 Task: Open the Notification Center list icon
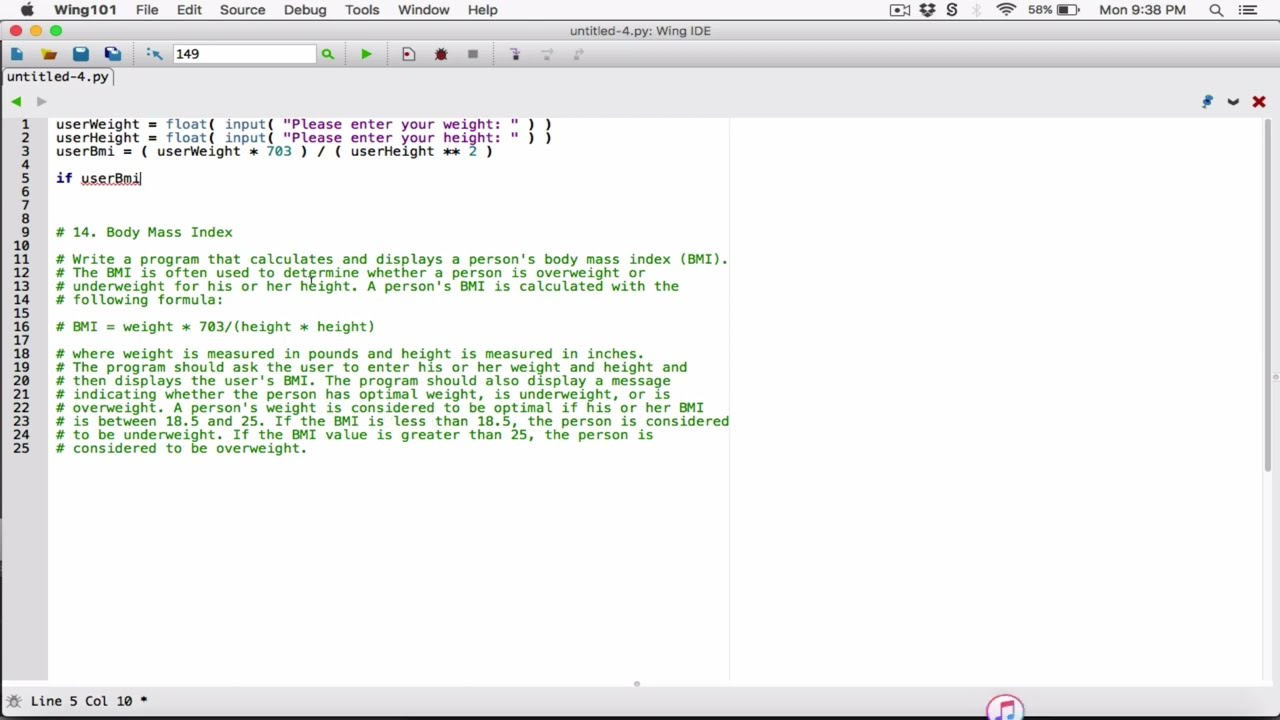point(1250,10)
